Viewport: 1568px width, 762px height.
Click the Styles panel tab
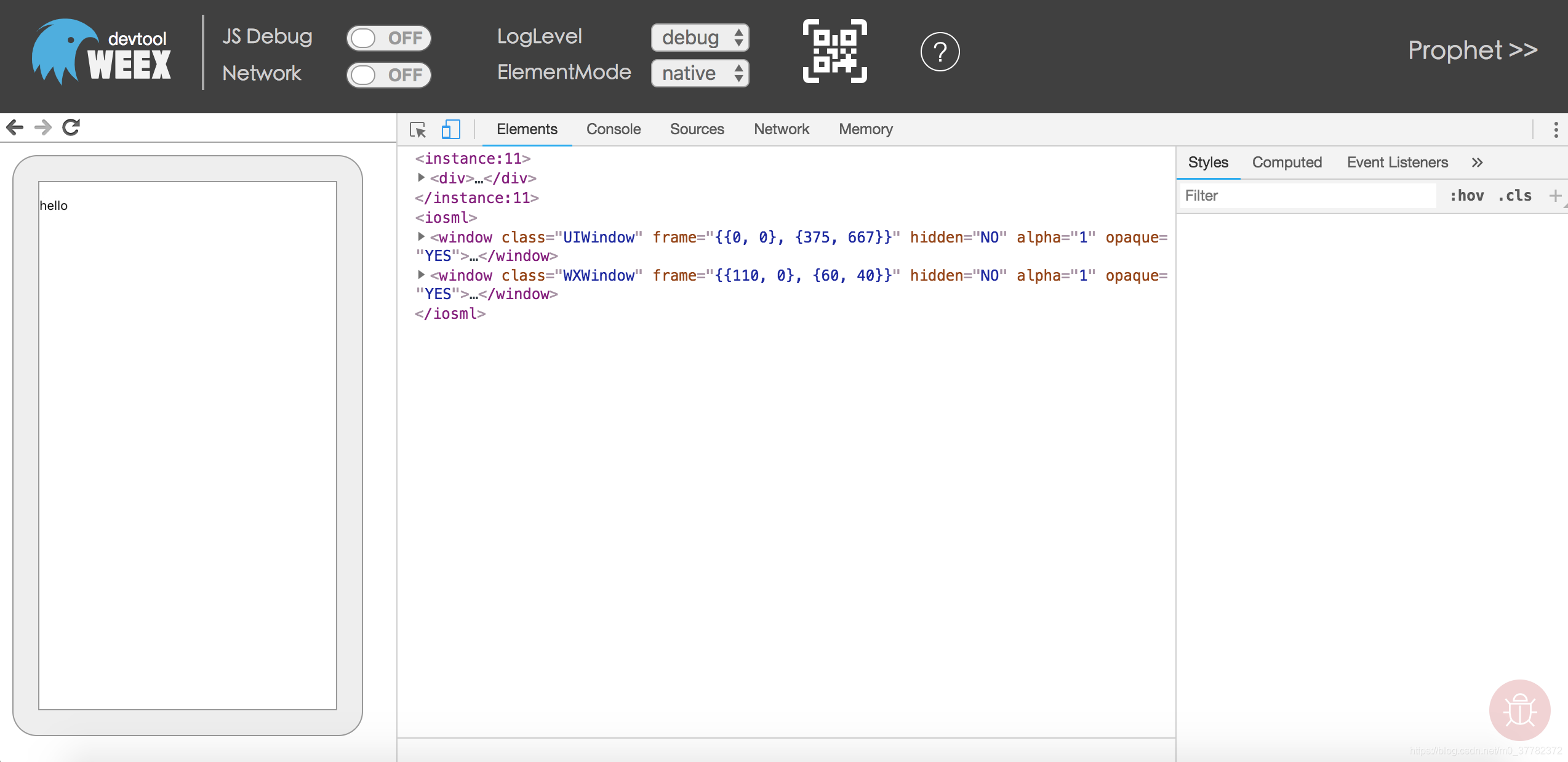[1208, 162]
